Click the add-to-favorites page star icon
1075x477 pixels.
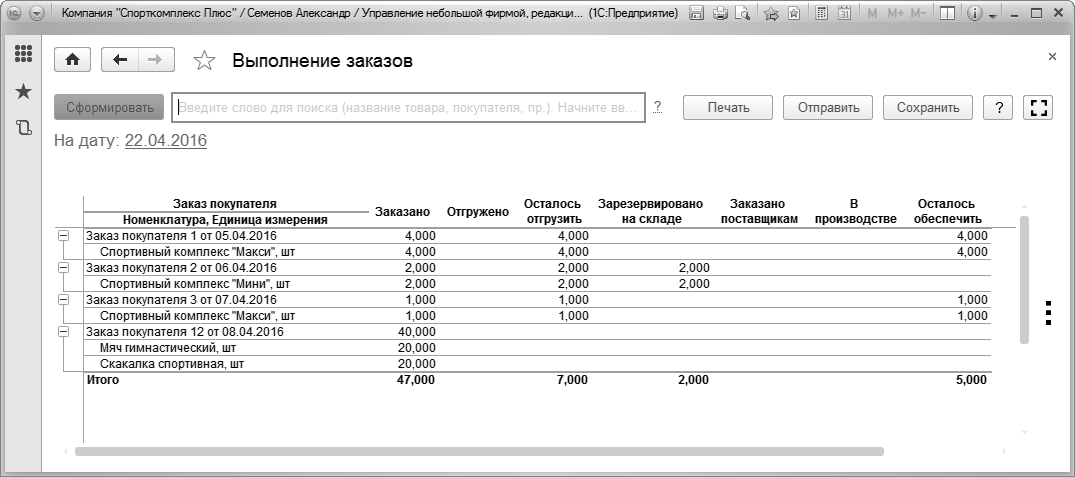(793, 13)
